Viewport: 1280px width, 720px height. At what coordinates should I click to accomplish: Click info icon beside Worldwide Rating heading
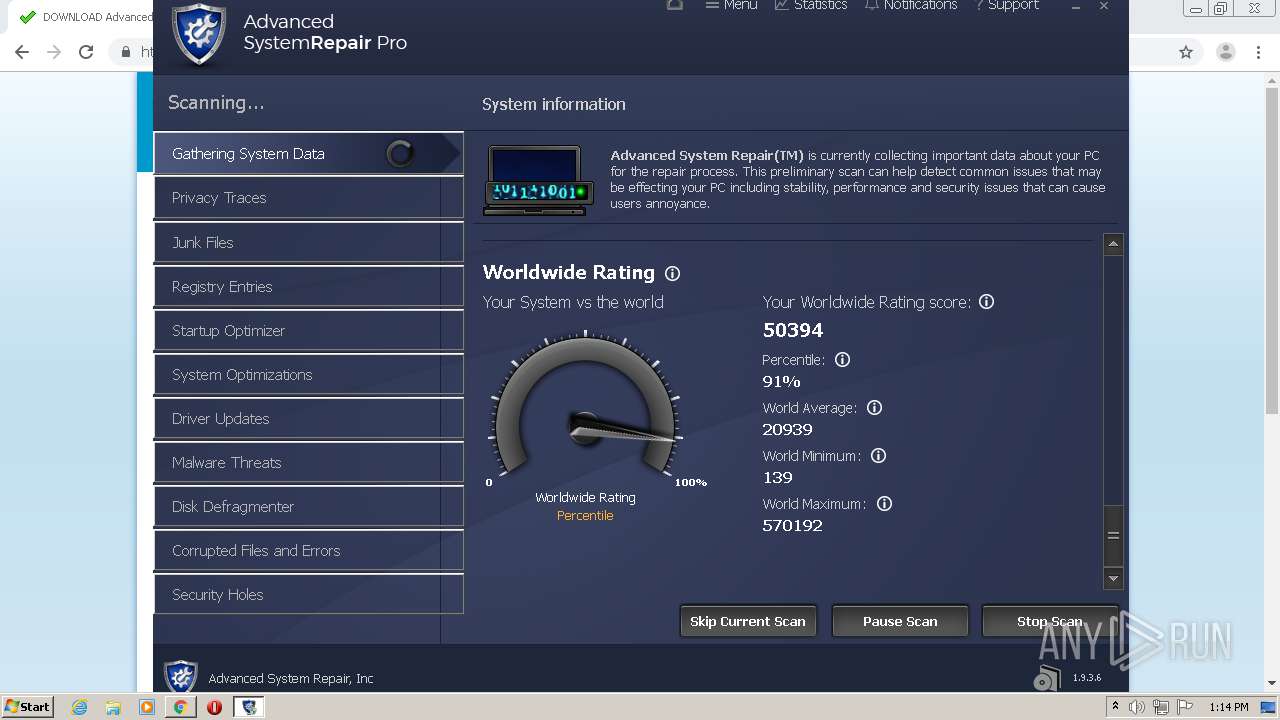[x=673, y=273]
